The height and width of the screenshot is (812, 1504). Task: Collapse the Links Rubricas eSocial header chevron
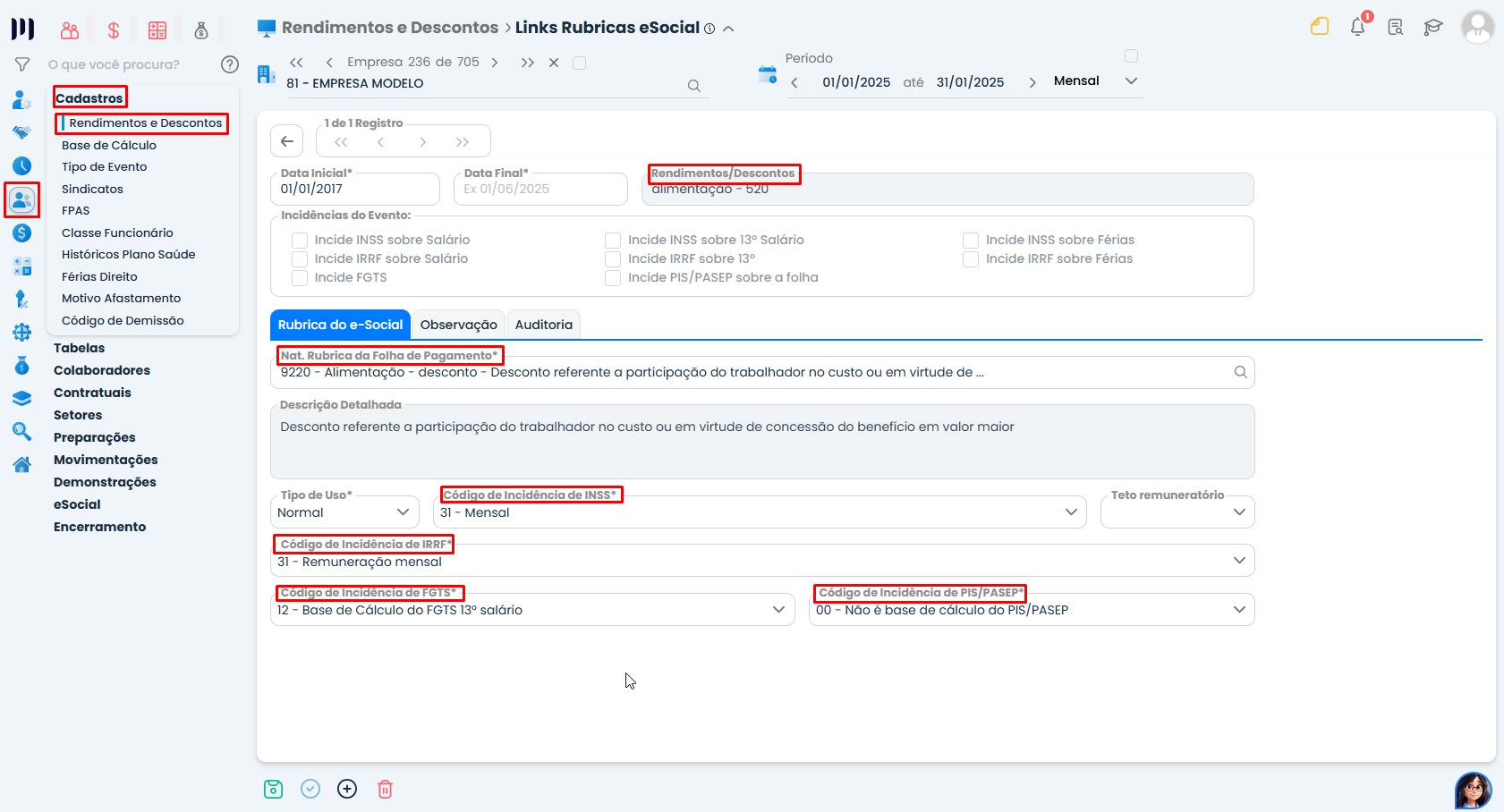[x=728, y=29]
